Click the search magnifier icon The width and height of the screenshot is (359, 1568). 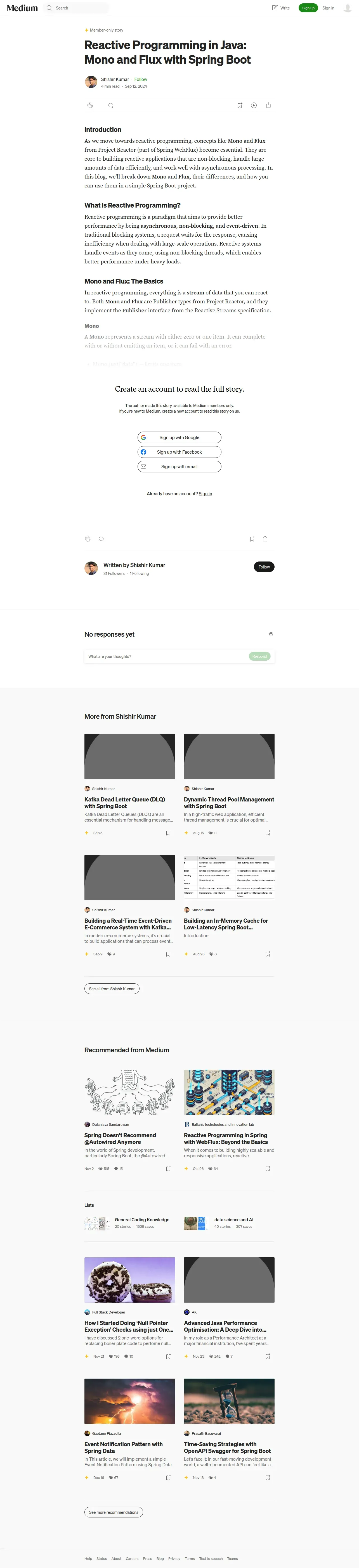(x=49, y=8)
